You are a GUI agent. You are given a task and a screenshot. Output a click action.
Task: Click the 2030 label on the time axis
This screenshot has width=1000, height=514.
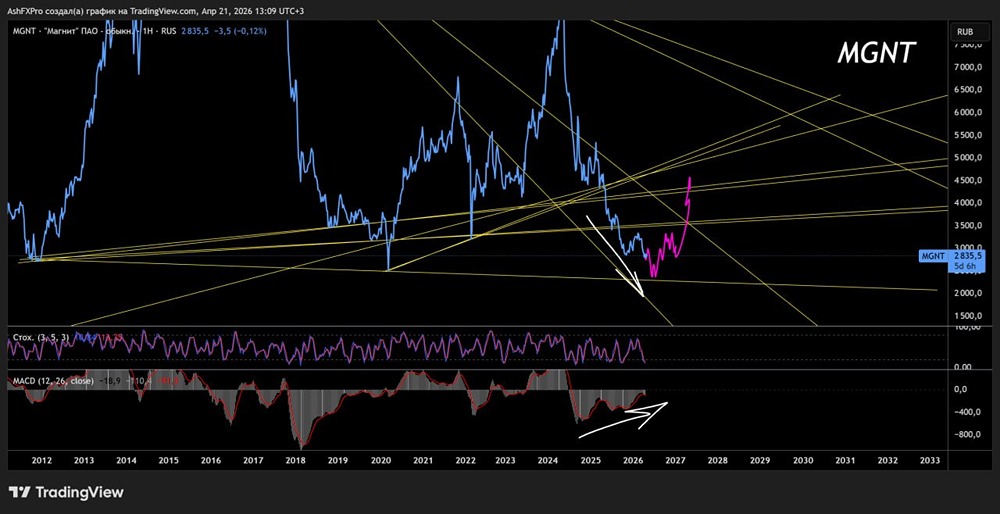pos(802,460)
